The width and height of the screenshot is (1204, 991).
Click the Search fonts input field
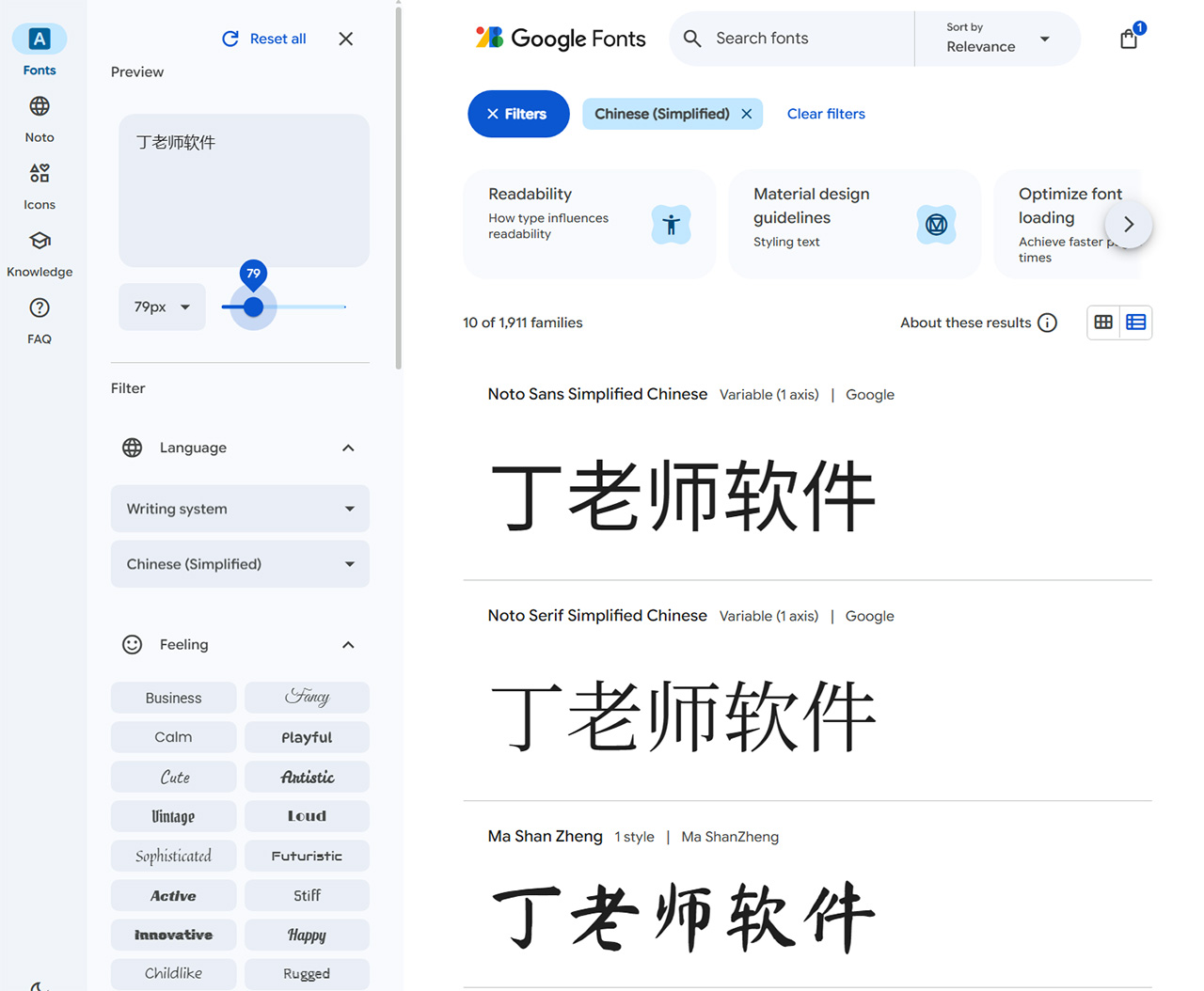800,39
